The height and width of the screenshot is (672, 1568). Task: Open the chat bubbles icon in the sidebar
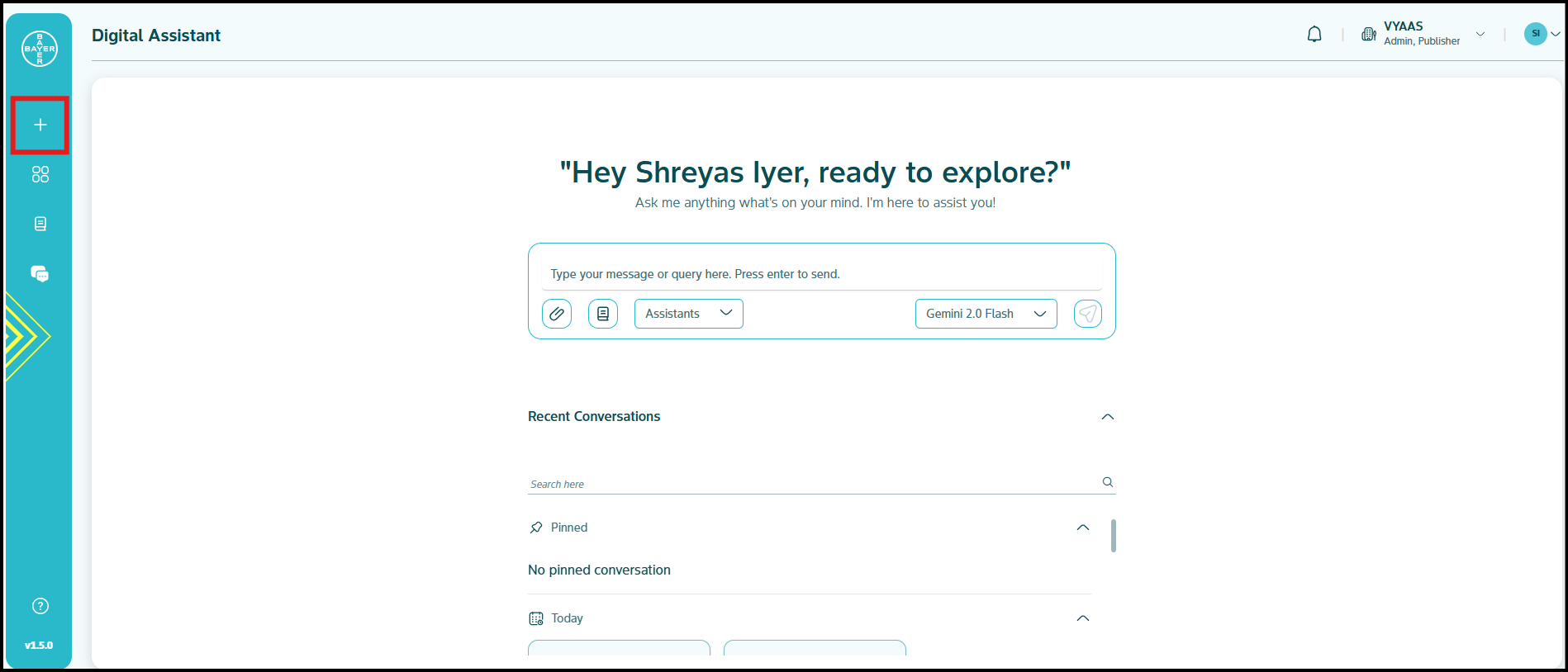40,274
